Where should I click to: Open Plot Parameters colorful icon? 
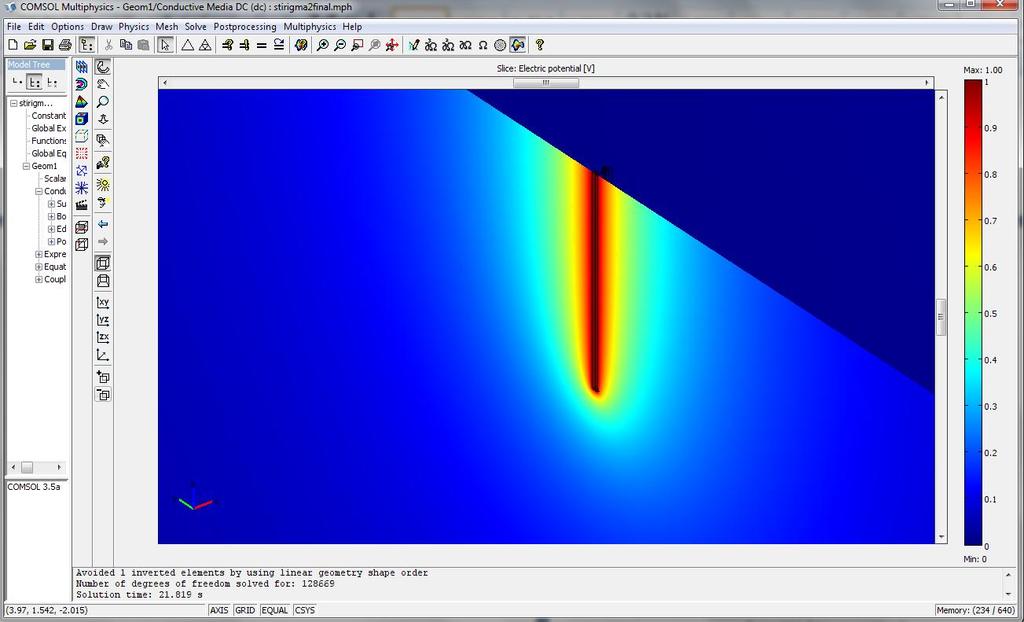[301, 45]
